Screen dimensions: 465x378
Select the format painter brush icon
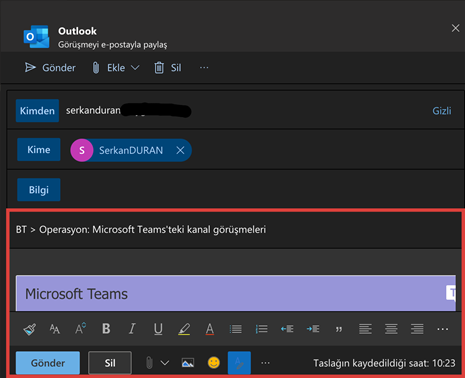(x=30, y=329)
